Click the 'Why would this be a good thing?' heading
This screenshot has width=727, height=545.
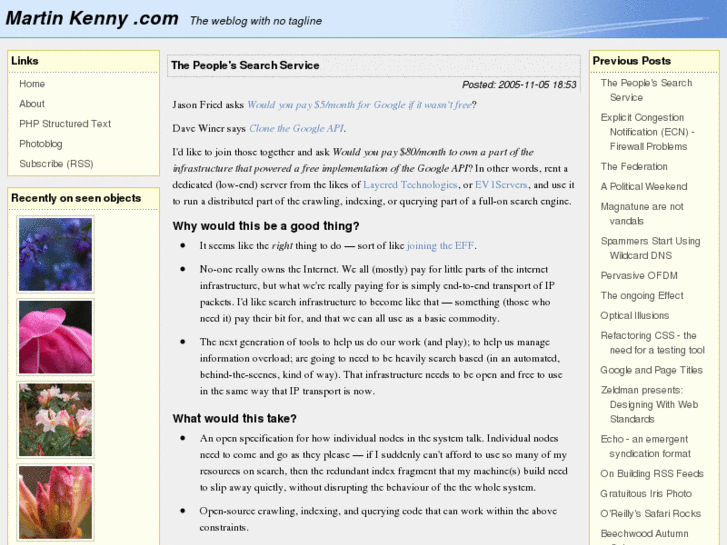266,226
